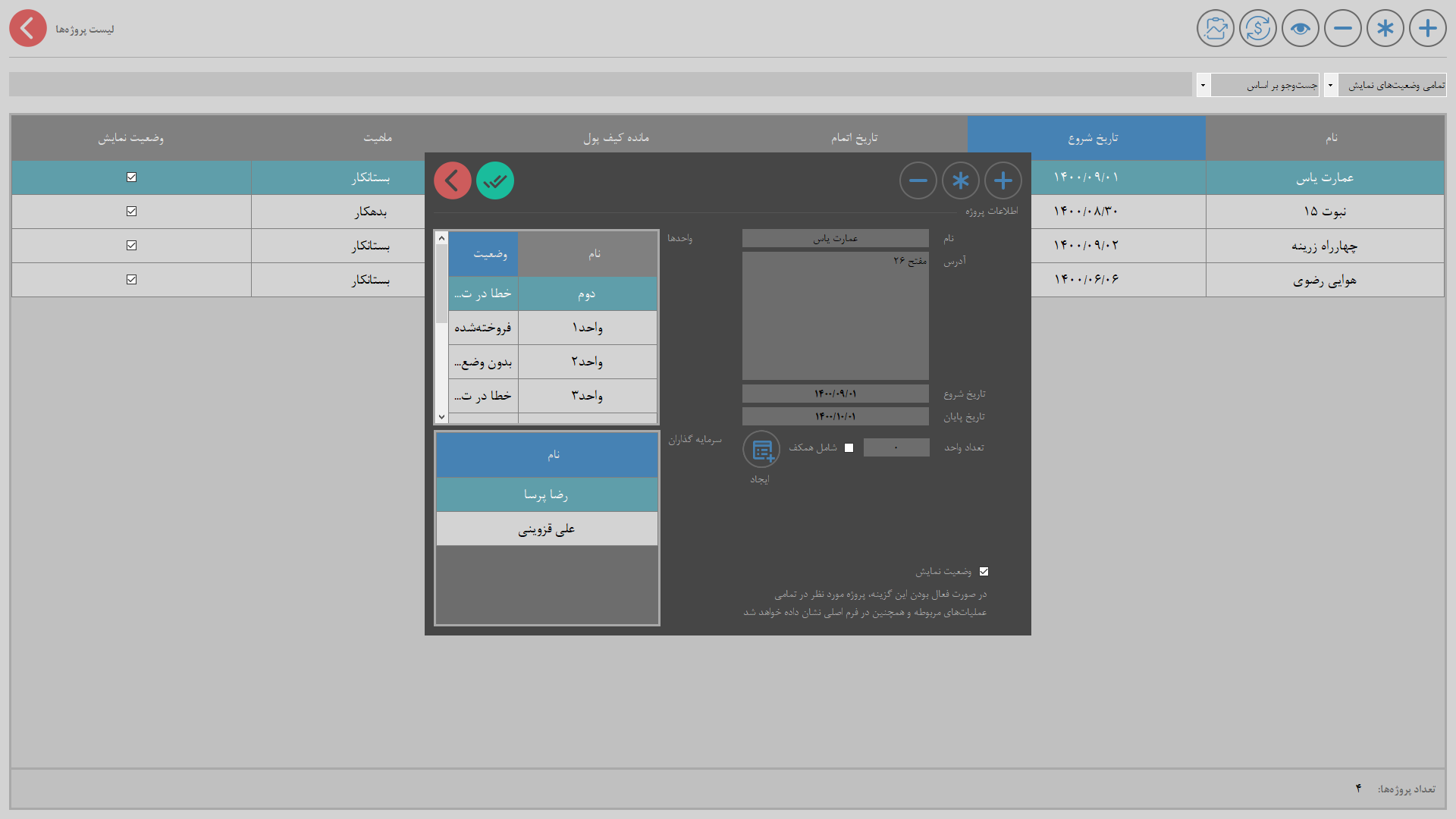Click the currency refresh icon in toolbar
The height and width of the screenshot is (819, 1456).
coord(1257,29)
